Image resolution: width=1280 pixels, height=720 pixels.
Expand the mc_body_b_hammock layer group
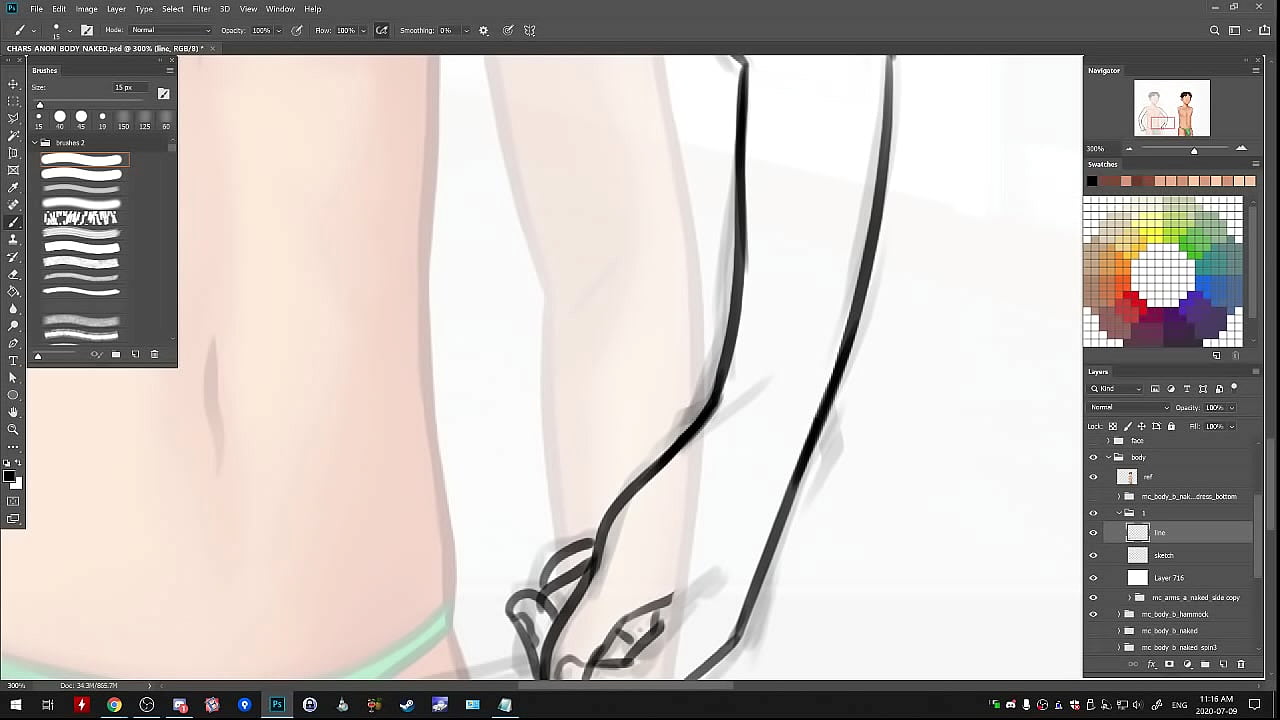click(1119, 614)
